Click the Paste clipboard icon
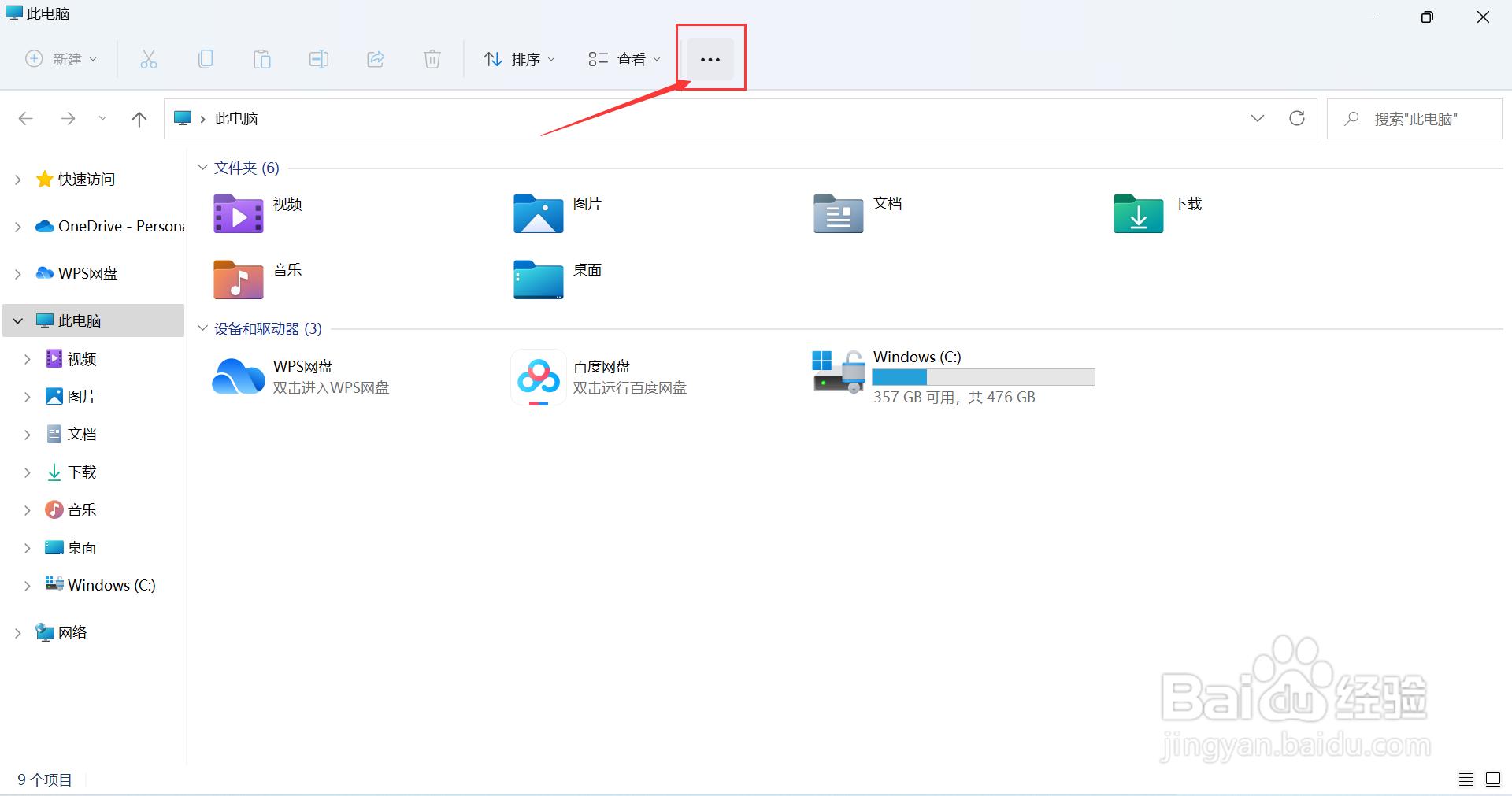This screenshot has width=1512, height=796. click(262, 59)
